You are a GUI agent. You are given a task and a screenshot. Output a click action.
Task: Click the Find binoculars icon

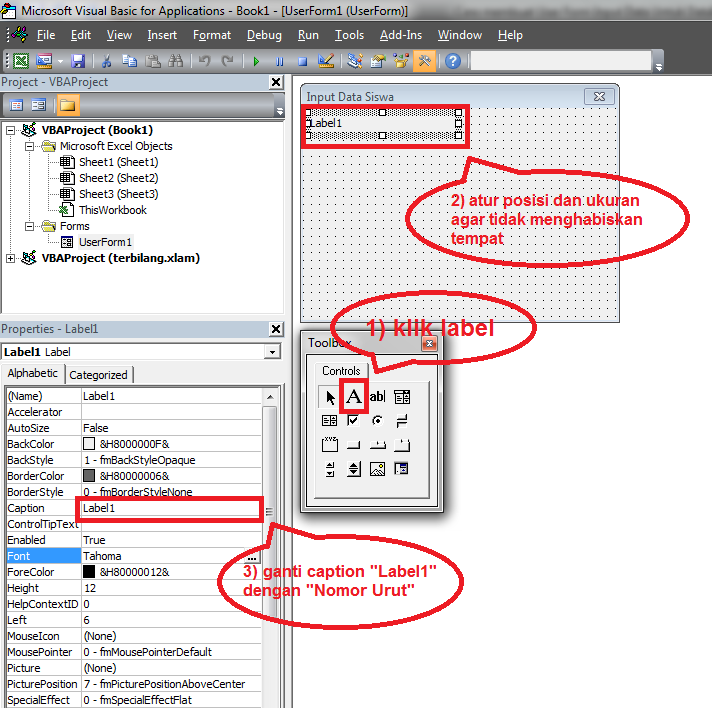click(176, 61)
